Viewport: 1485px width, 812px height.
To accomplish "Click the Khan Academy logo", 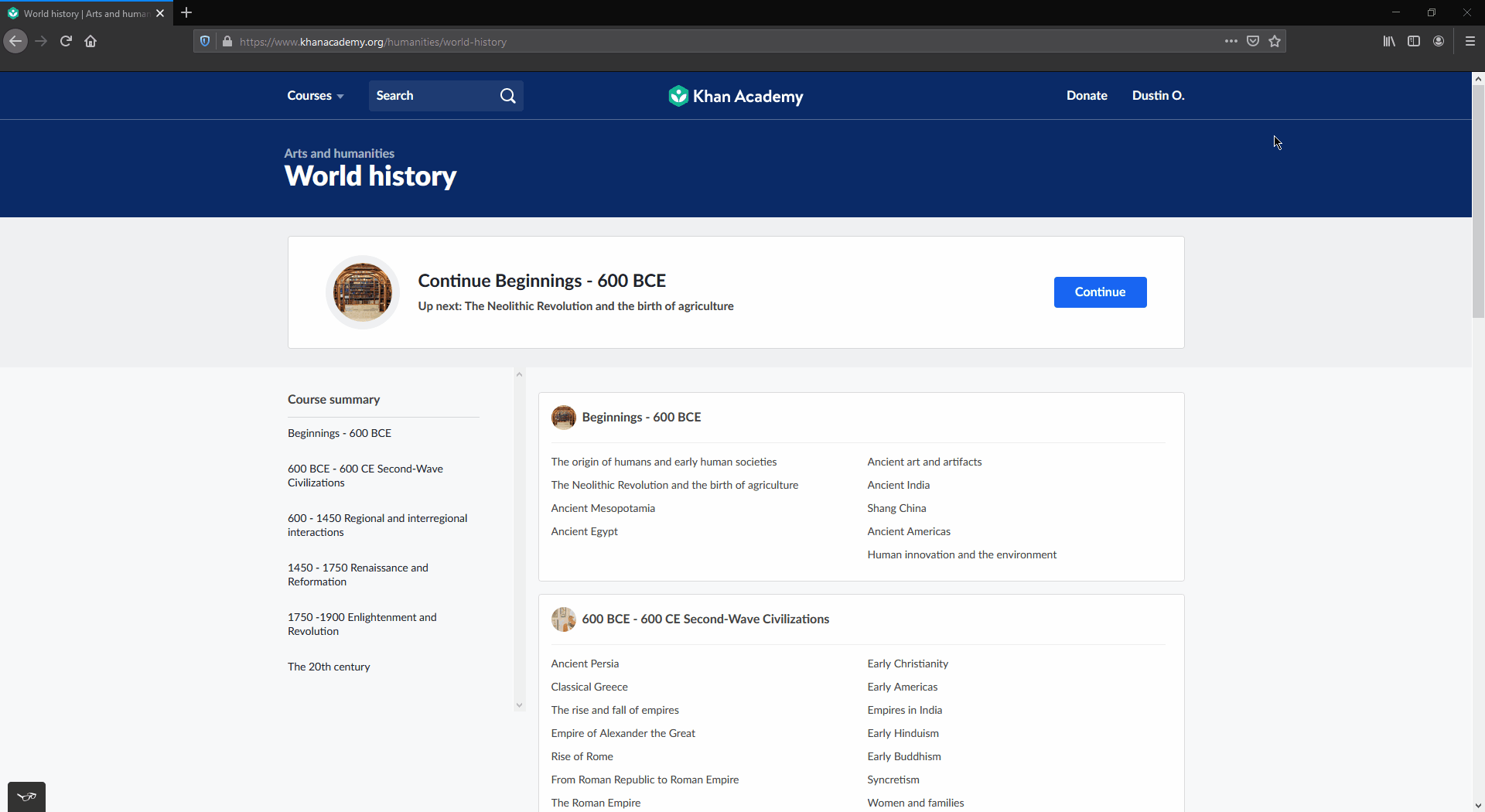I will point(736,96).
